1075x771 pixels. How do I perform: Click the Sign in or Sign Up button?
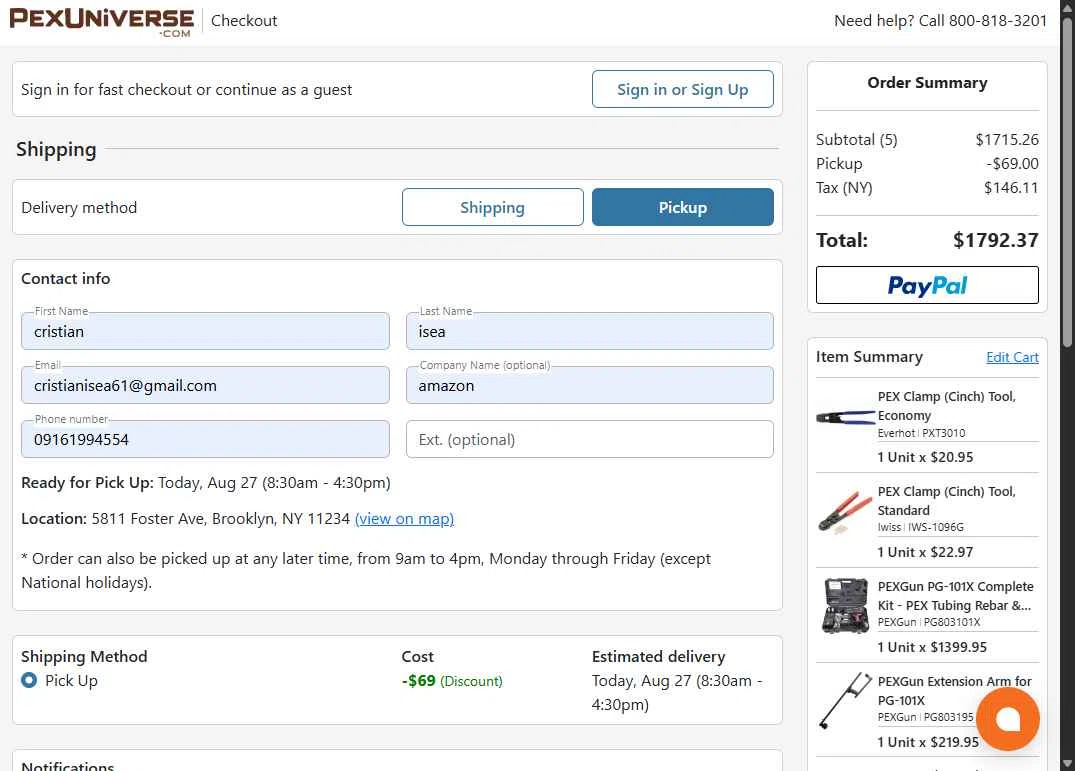click(682, 89)
